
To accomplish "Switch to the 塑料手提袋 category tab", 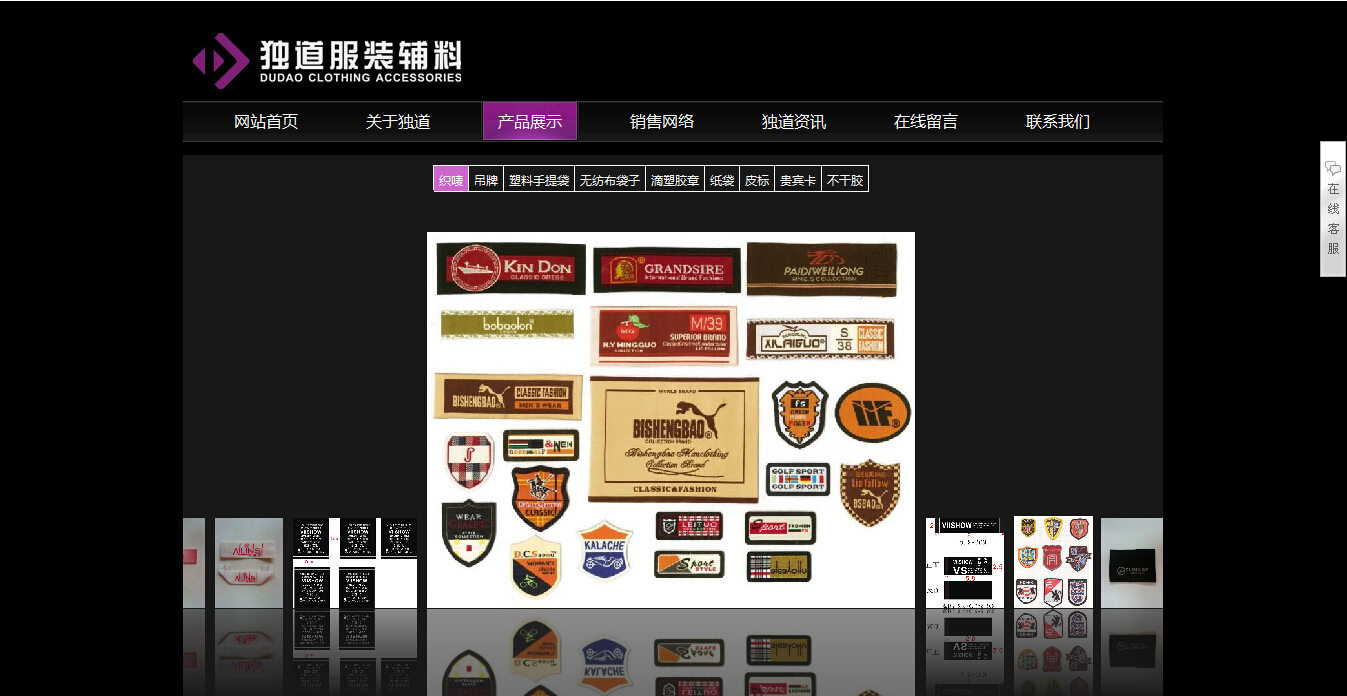I will click(539, 179).
